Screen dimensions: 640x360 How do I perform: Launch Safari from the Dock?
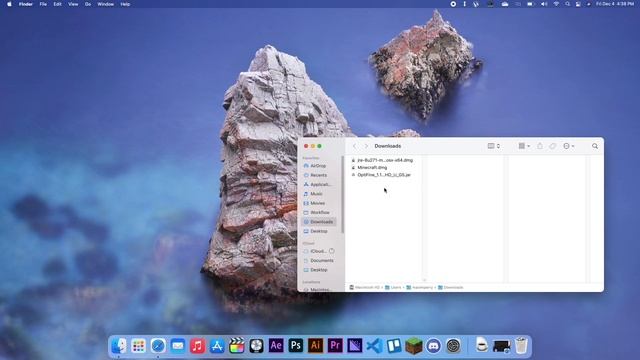coord(158,346)
